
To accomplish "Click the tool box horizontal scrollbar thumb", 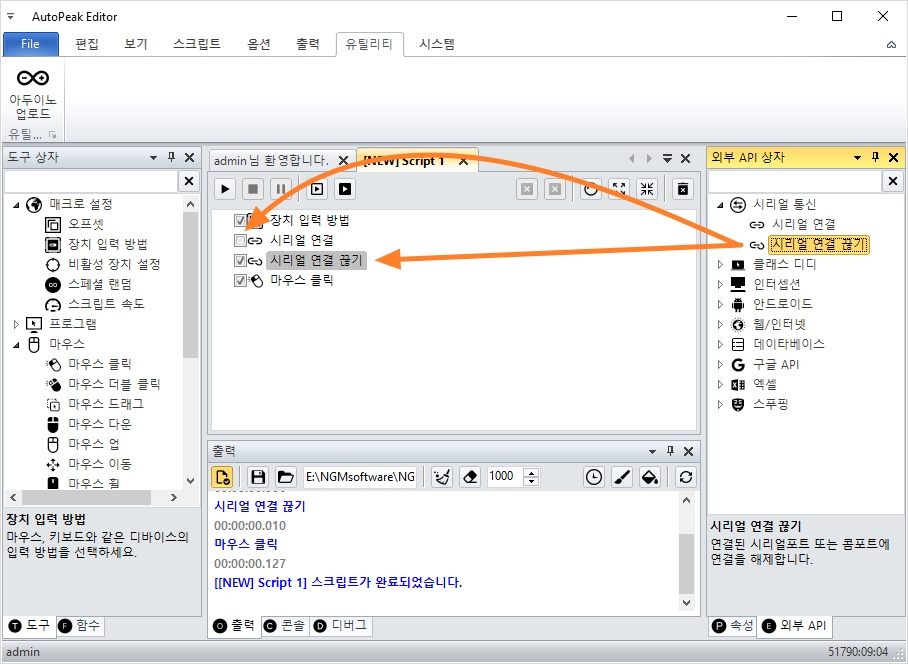I will (x=86, y=497).
